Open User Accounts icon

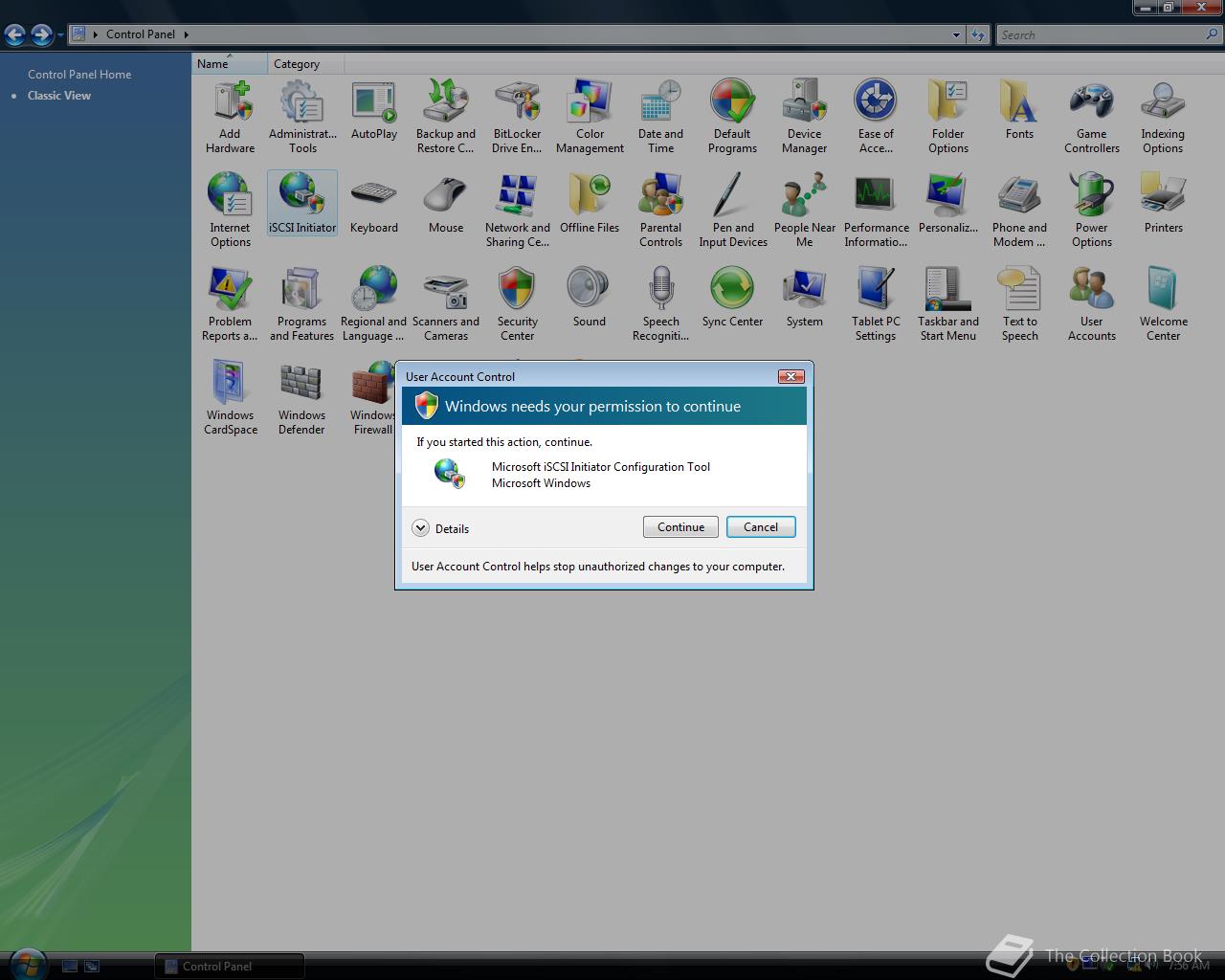click(1092, 304)
